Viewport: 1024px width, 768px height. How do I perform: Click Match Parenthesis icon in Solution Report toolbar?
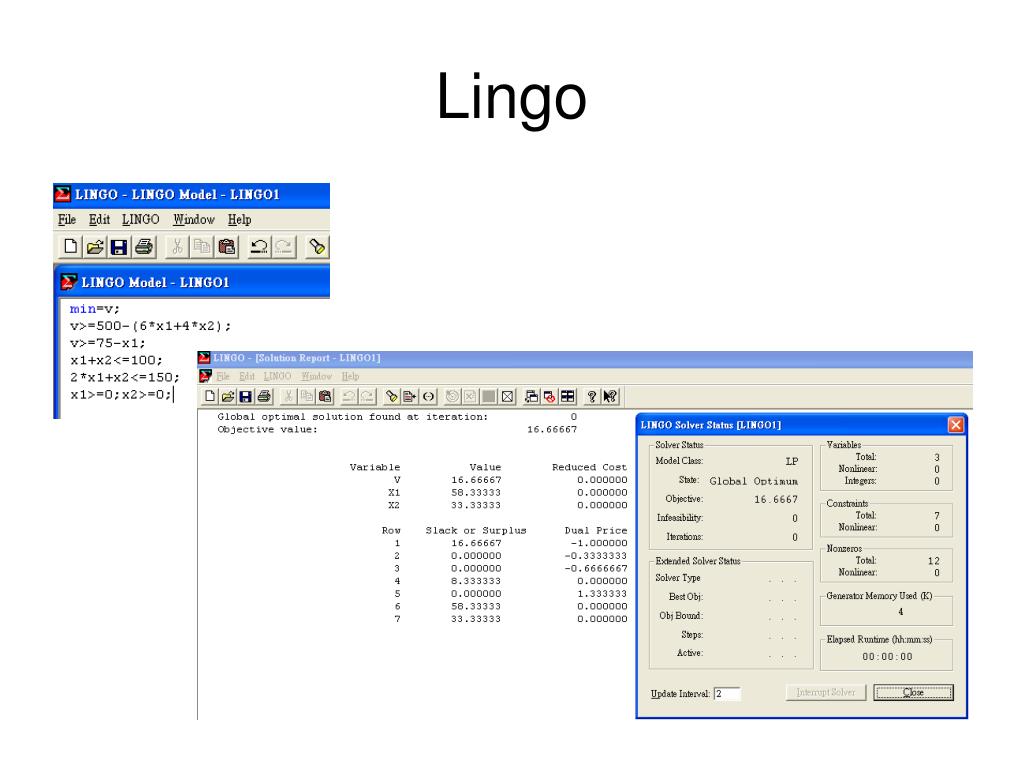click(428, 396)
